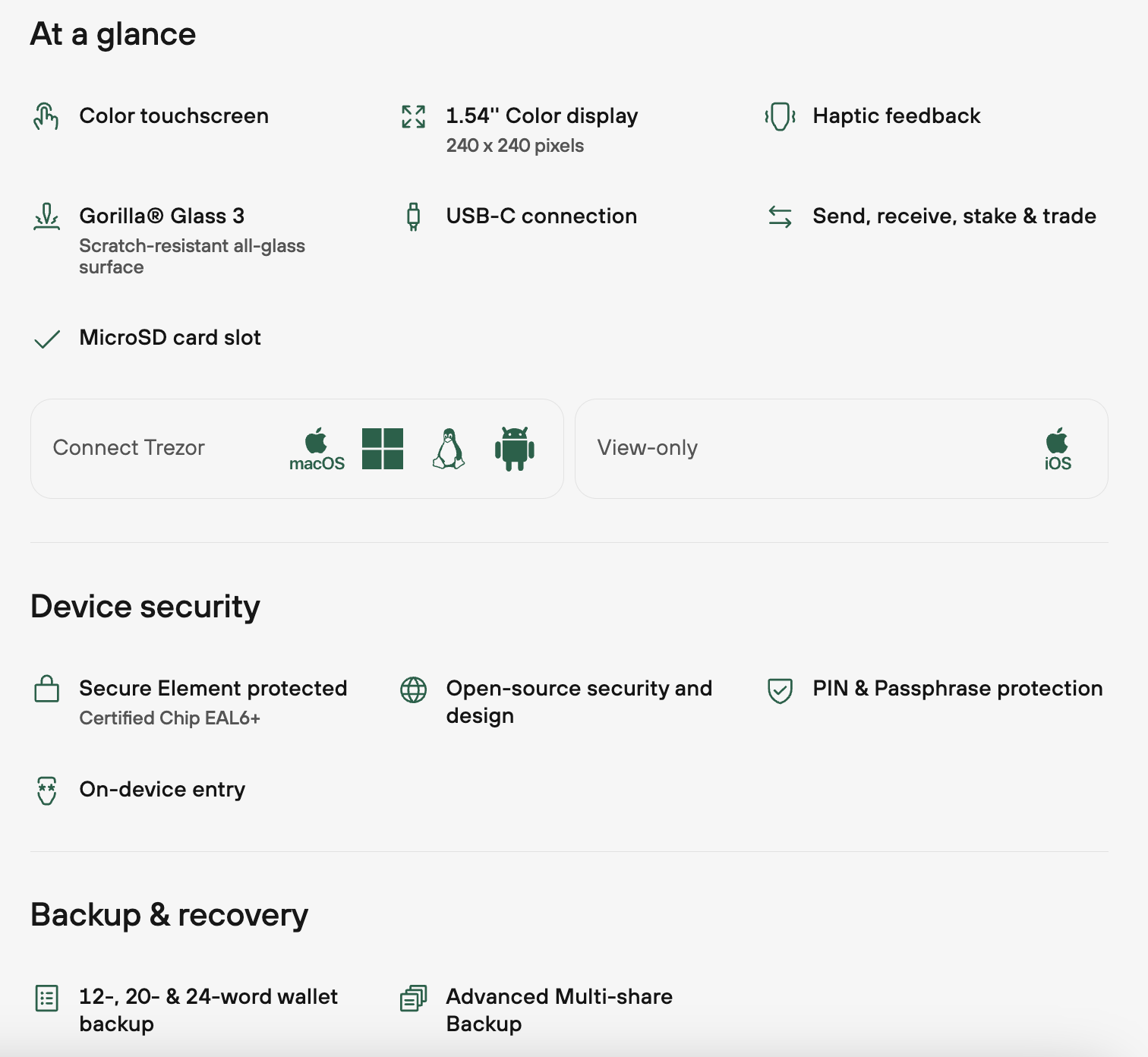Viewport: 1148px width, 1057px height.
Task: Click the Secure Element padlock icon
Action: [x=46, y=689]
